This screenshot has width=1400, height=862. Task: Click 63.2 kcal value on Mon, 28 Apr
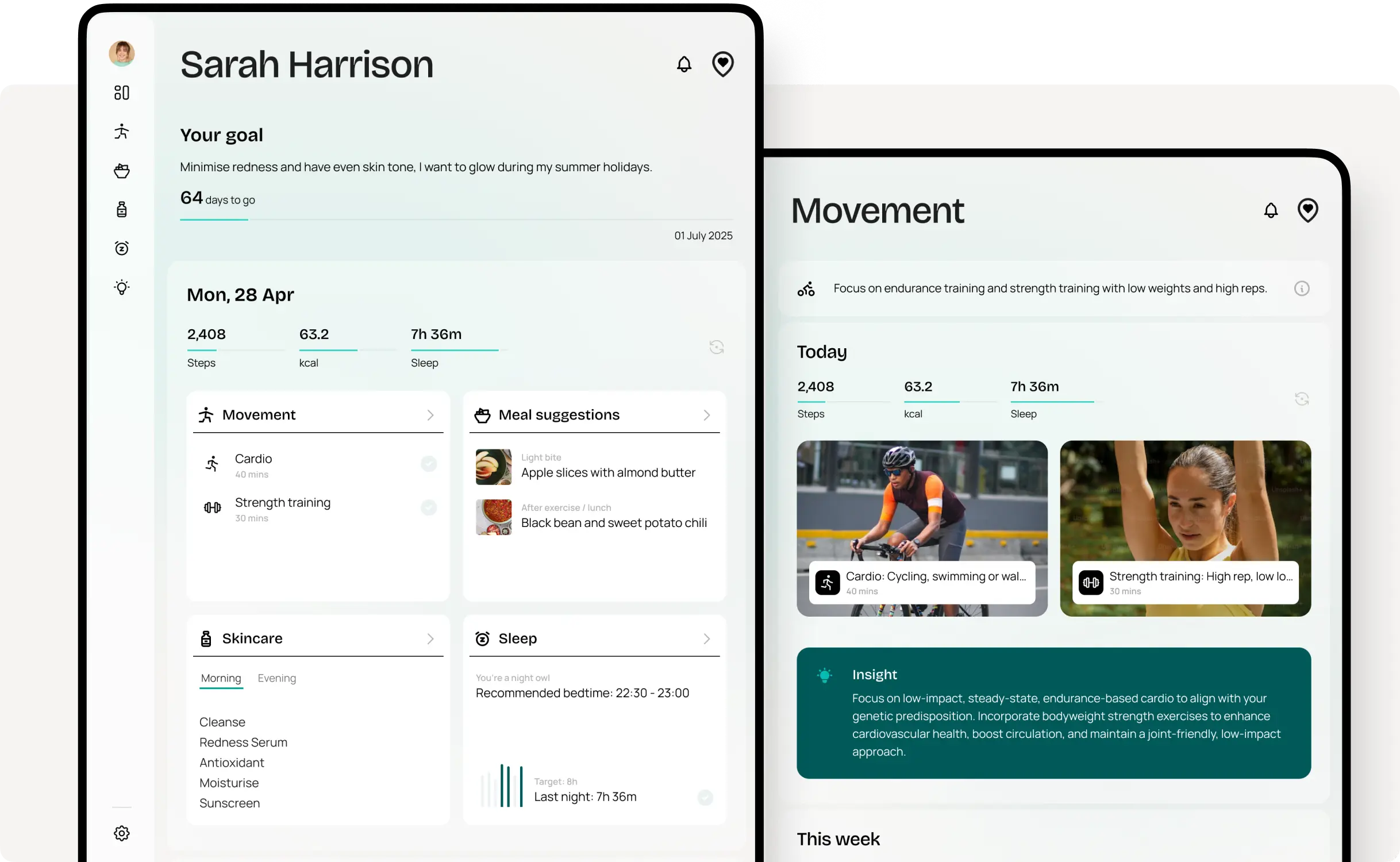tap(314, 334)
